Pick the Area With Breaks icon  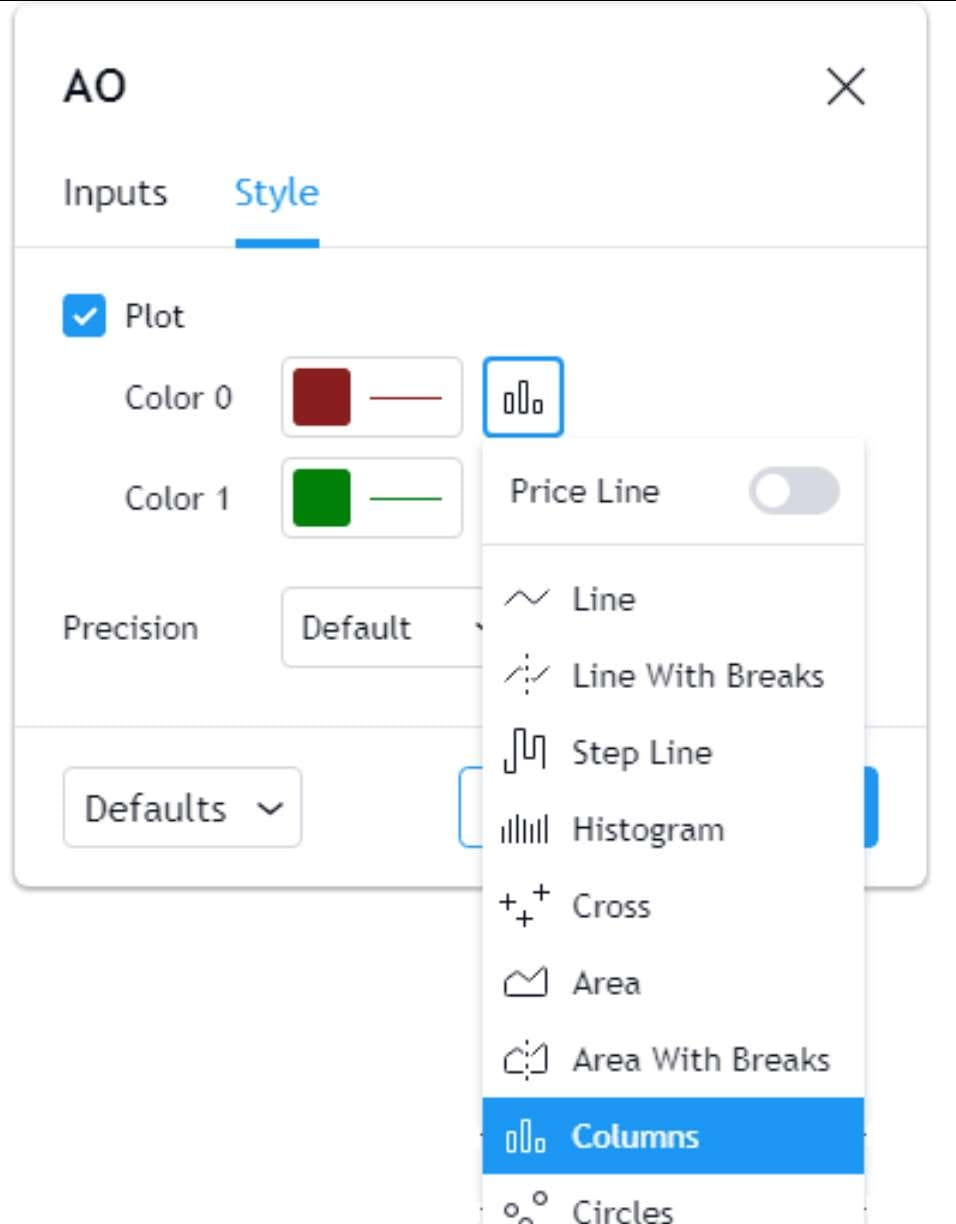[x=525, y=1060]
